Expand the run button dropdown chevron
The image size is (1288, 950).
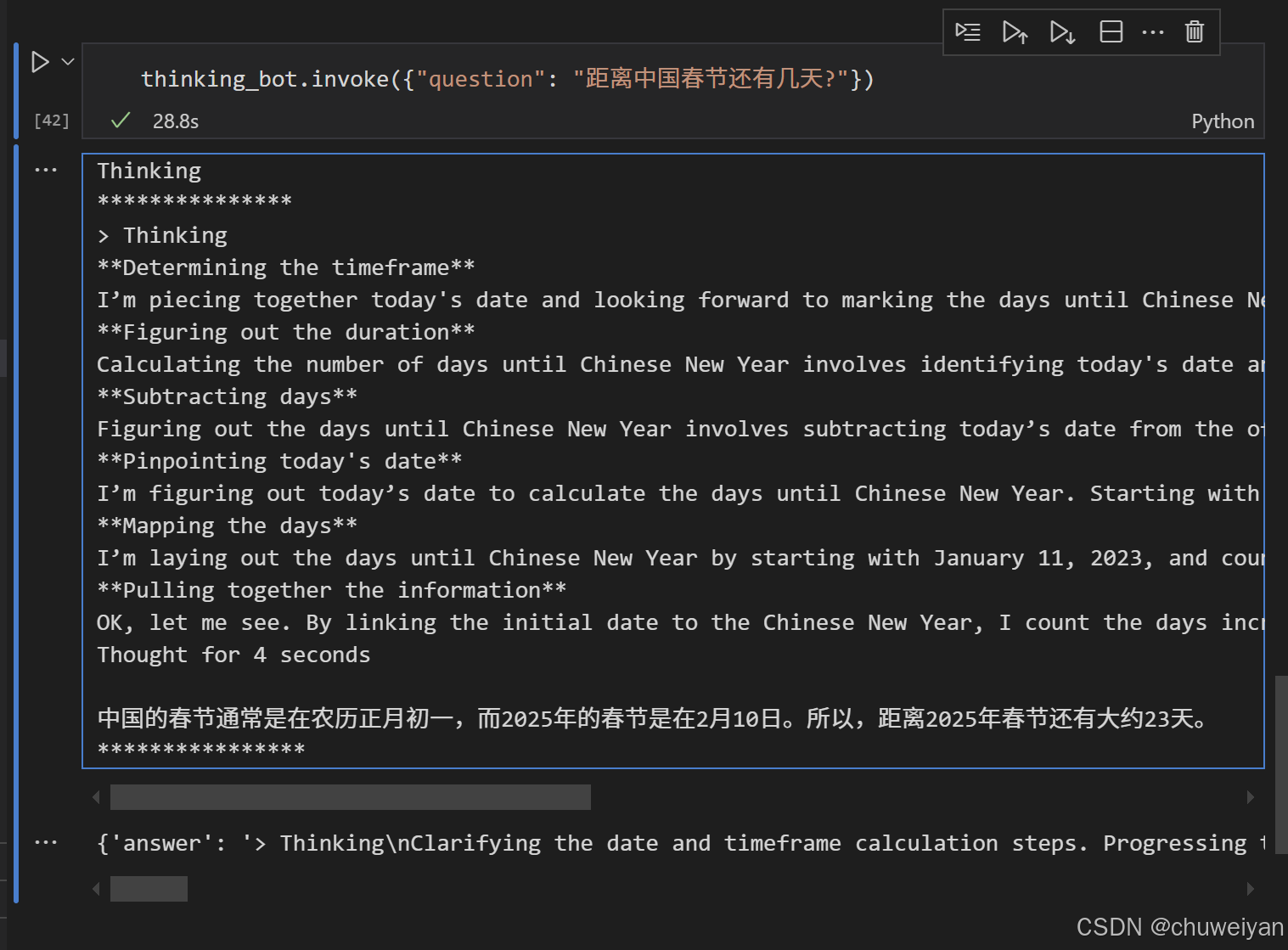pos(68,60)
